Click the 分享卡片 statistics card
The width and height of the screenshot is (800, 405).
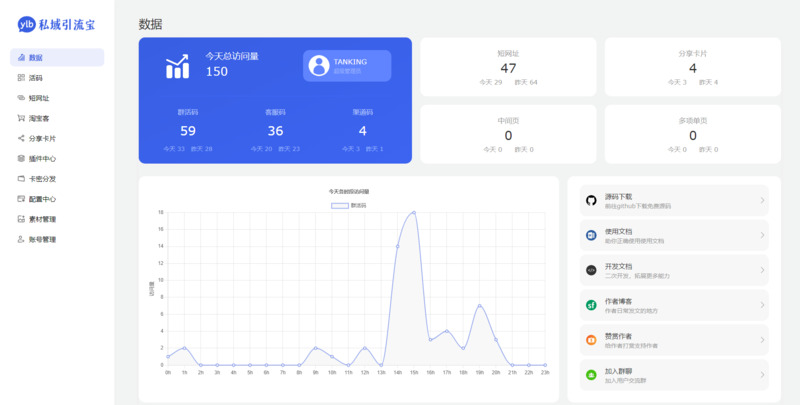pos(692,68)
